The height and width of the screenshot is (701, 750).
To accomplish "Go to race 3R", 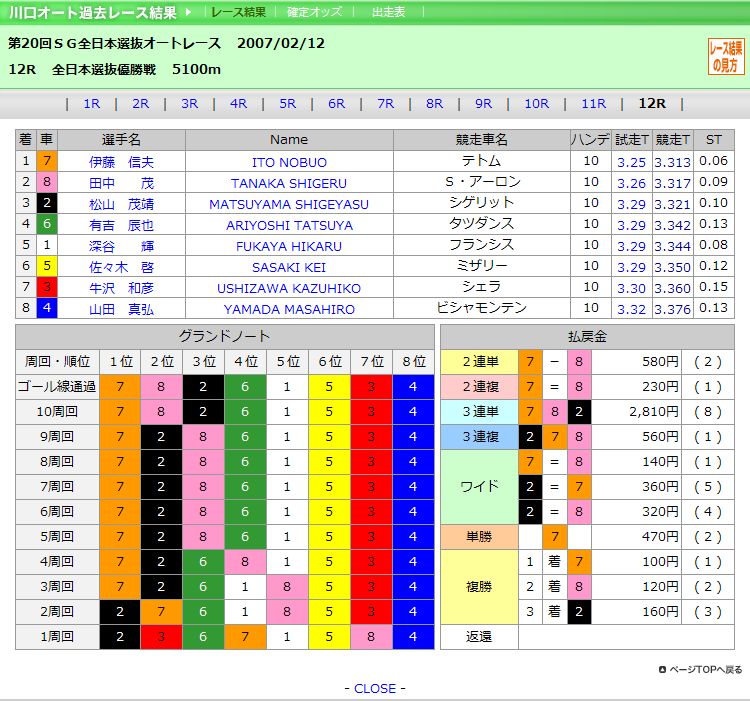I will pos(189,104).
